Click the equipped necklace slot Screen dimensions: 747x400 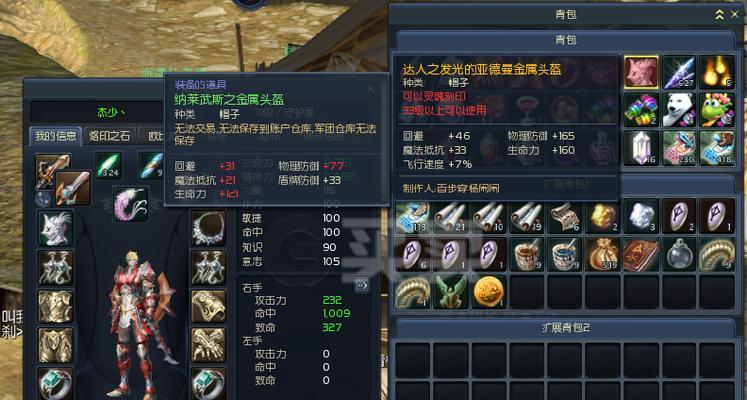(x=209, y=228)
